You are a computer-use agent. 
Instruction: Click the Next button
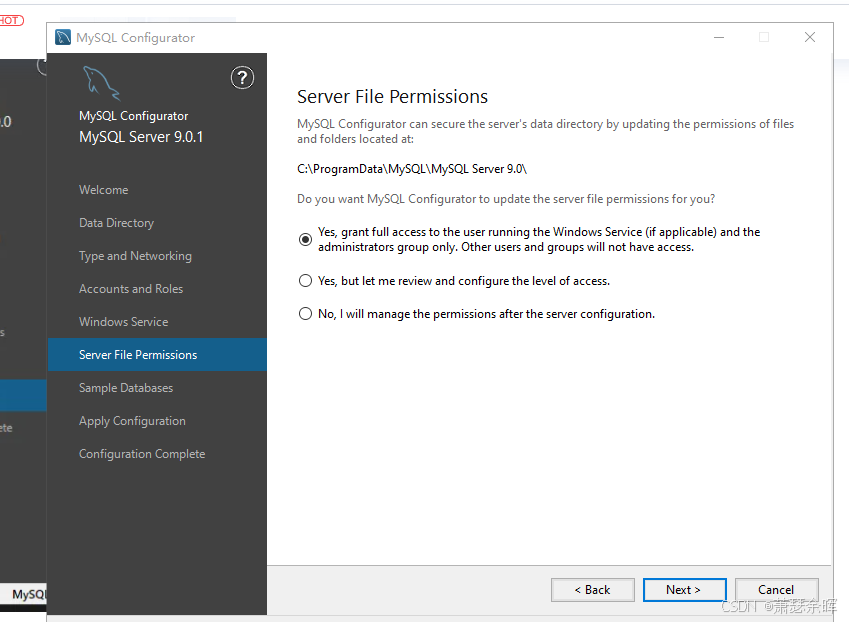click(x=684, y=590)
